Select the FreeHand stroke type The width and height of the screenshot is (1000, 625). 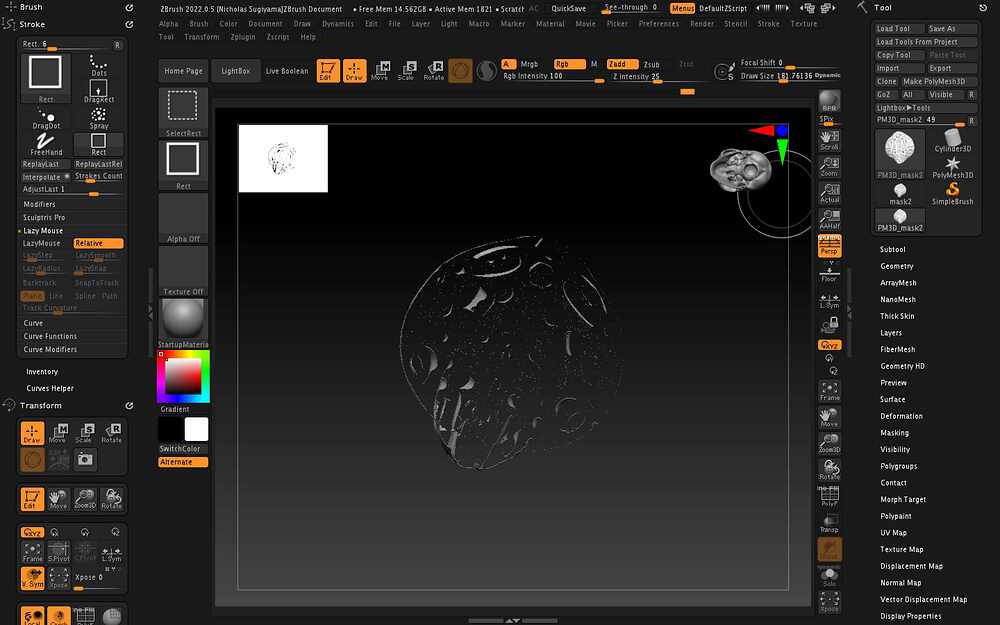click(46, 145)
